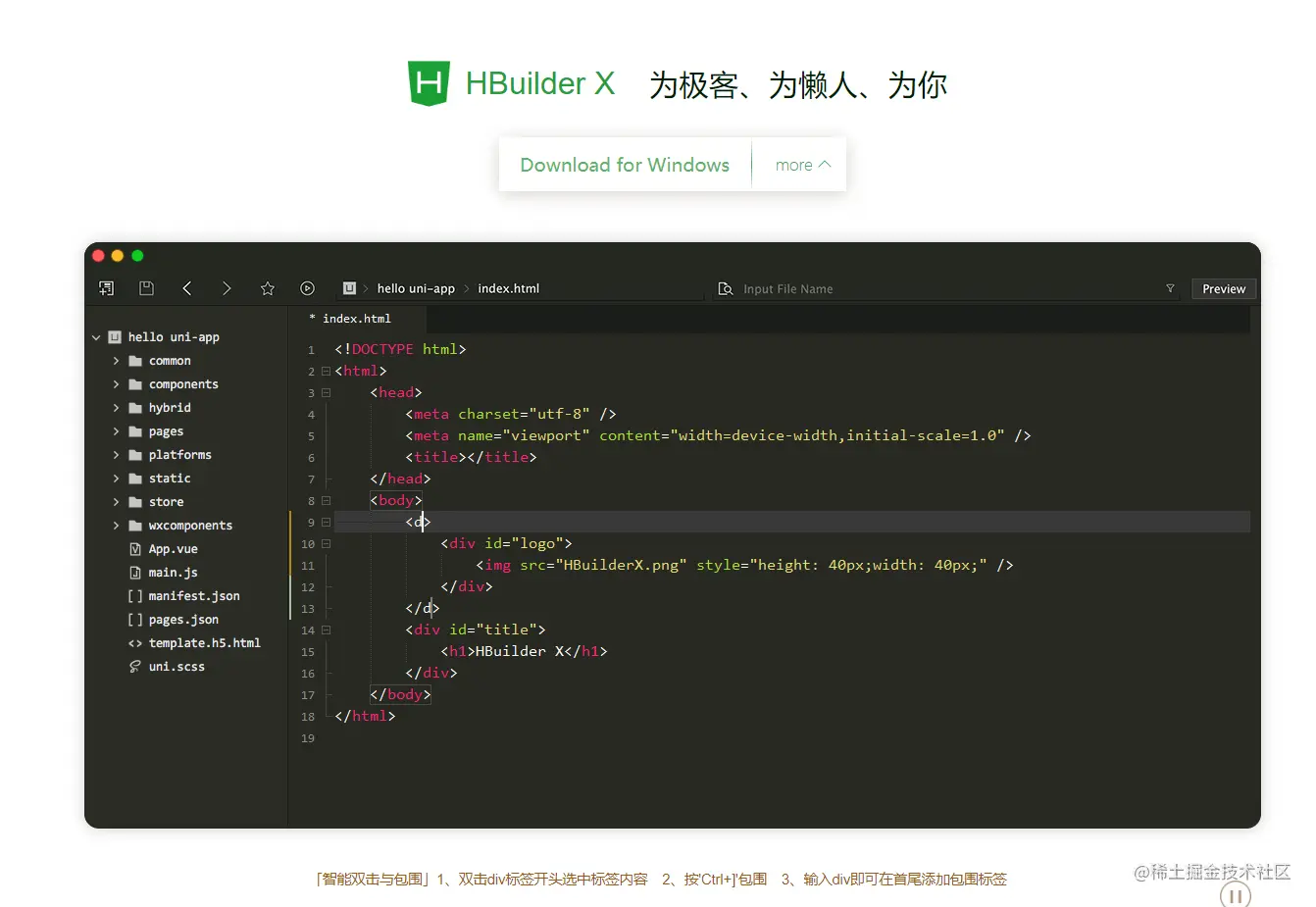Click the App.vue file icon
Image resolution: width=1316 pixels, height=907 pixels.
[x=135, y=549]
